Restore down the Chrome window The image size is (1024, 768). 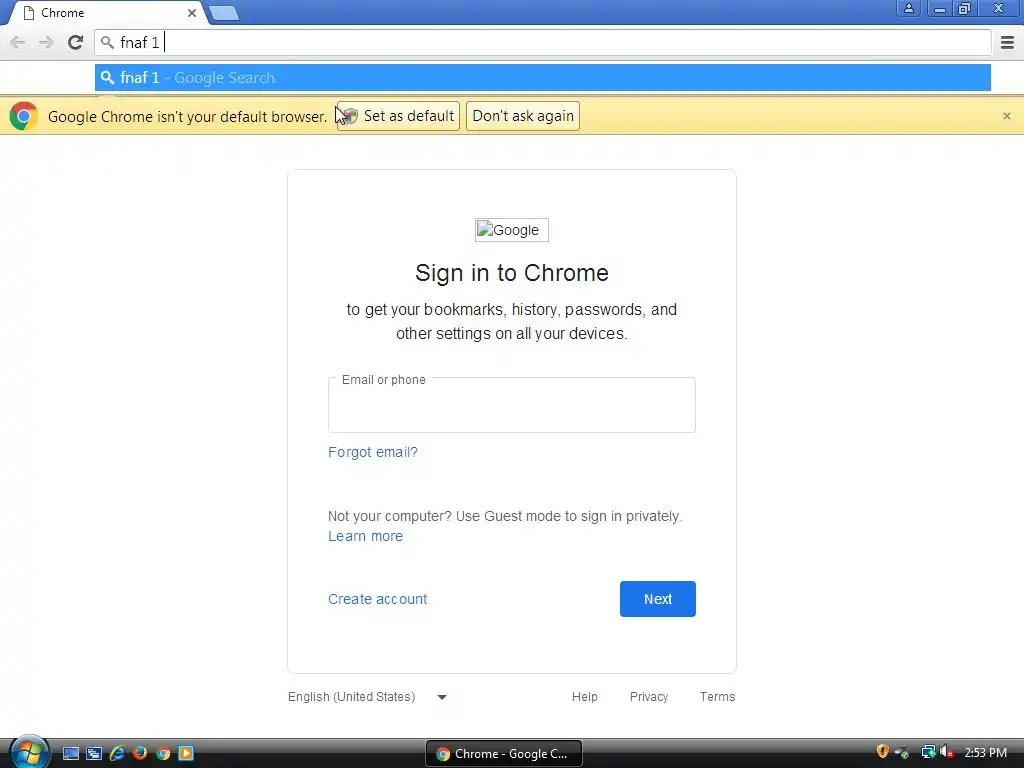click(965, 8)
